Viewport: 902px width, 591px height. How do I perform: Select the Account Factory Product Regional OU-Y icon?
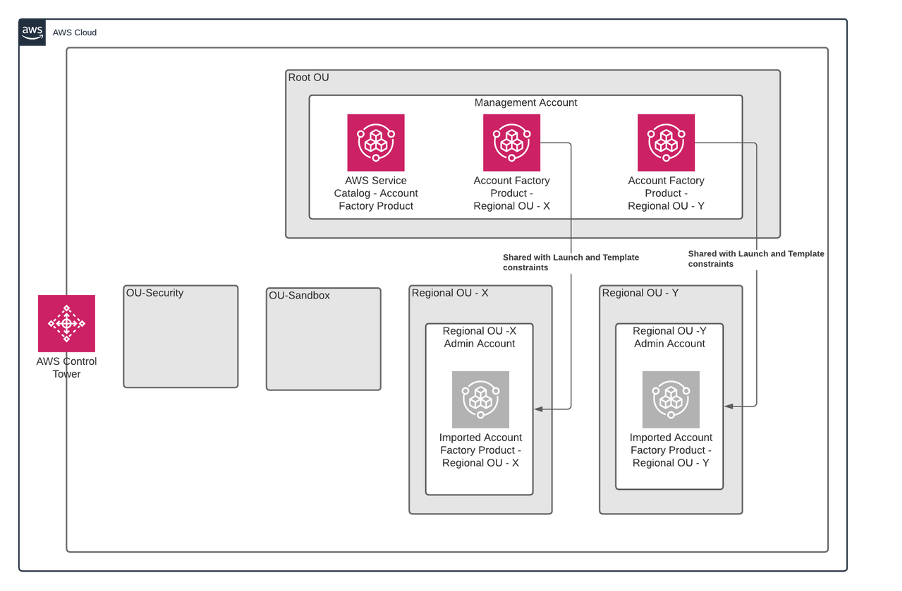pos(666,143)
